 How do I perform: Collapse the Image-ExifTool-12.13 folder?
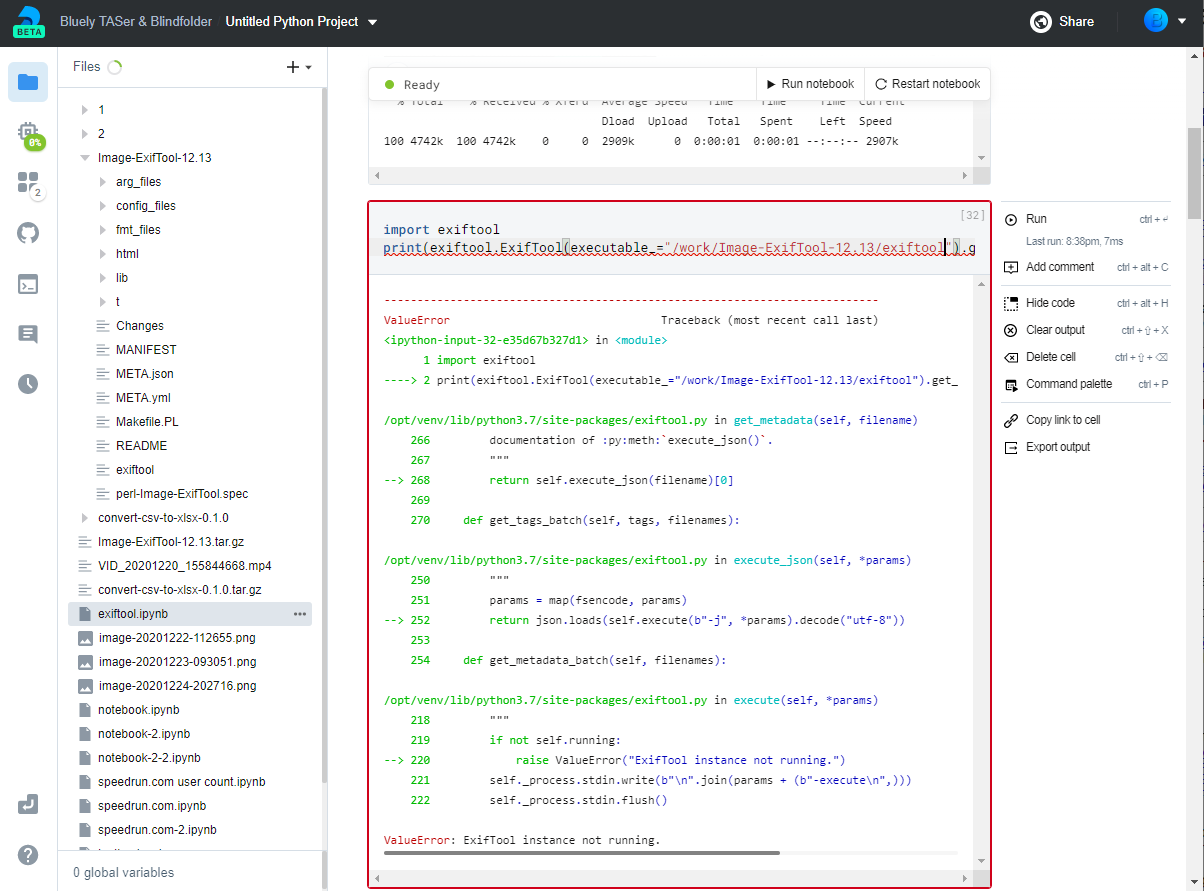pyautogui.click(x=84, y=157)
